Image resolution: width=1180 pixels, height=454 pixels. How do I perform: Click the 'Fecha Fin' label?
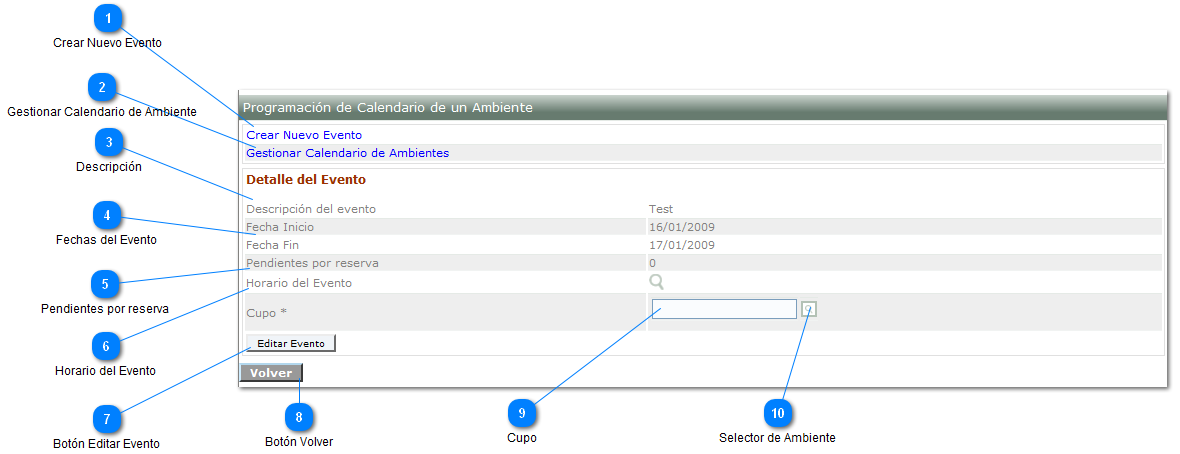[x=273, y=245]
